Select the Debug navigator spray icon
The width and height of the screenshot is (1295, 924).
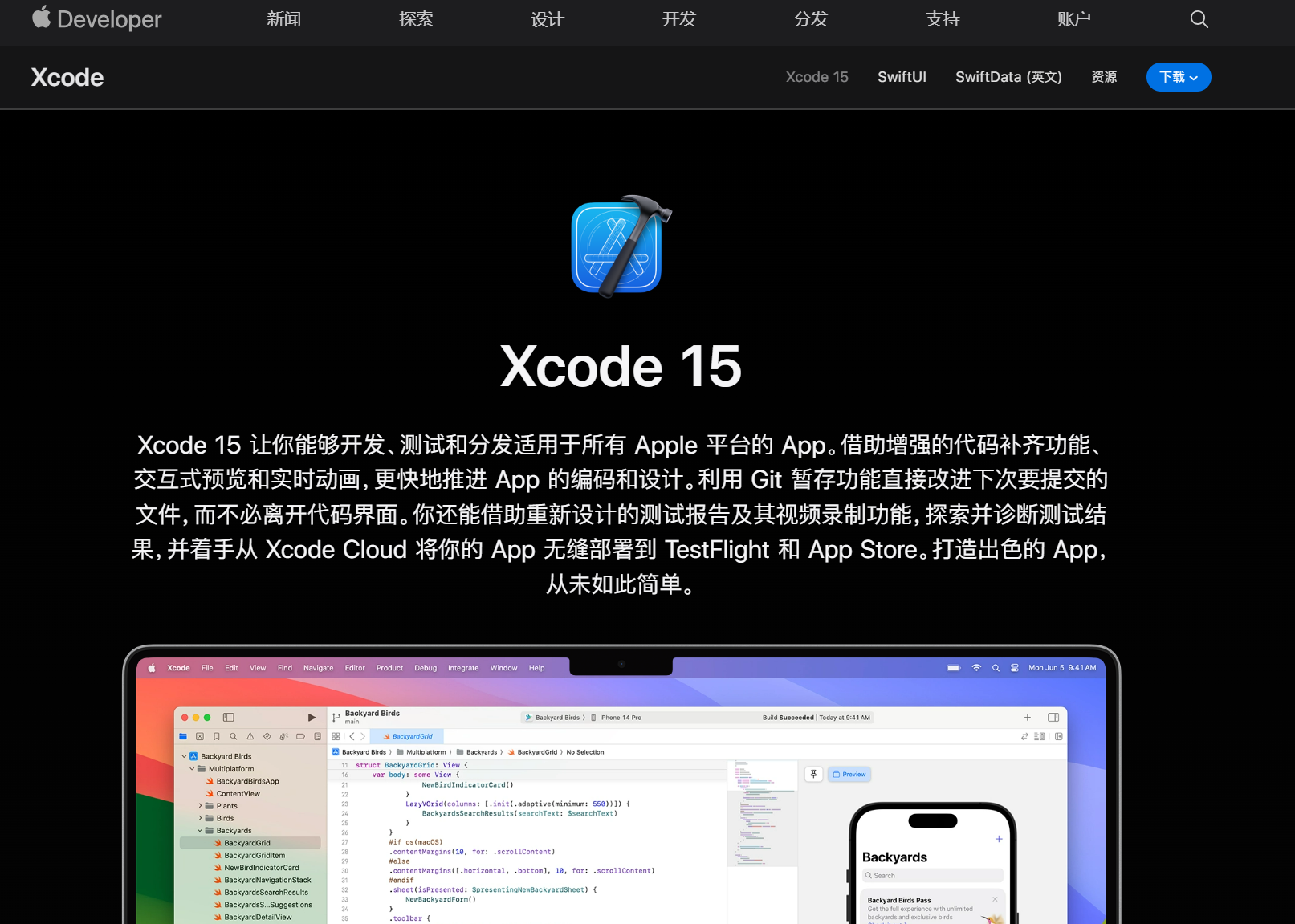click(x=284, y=736)
